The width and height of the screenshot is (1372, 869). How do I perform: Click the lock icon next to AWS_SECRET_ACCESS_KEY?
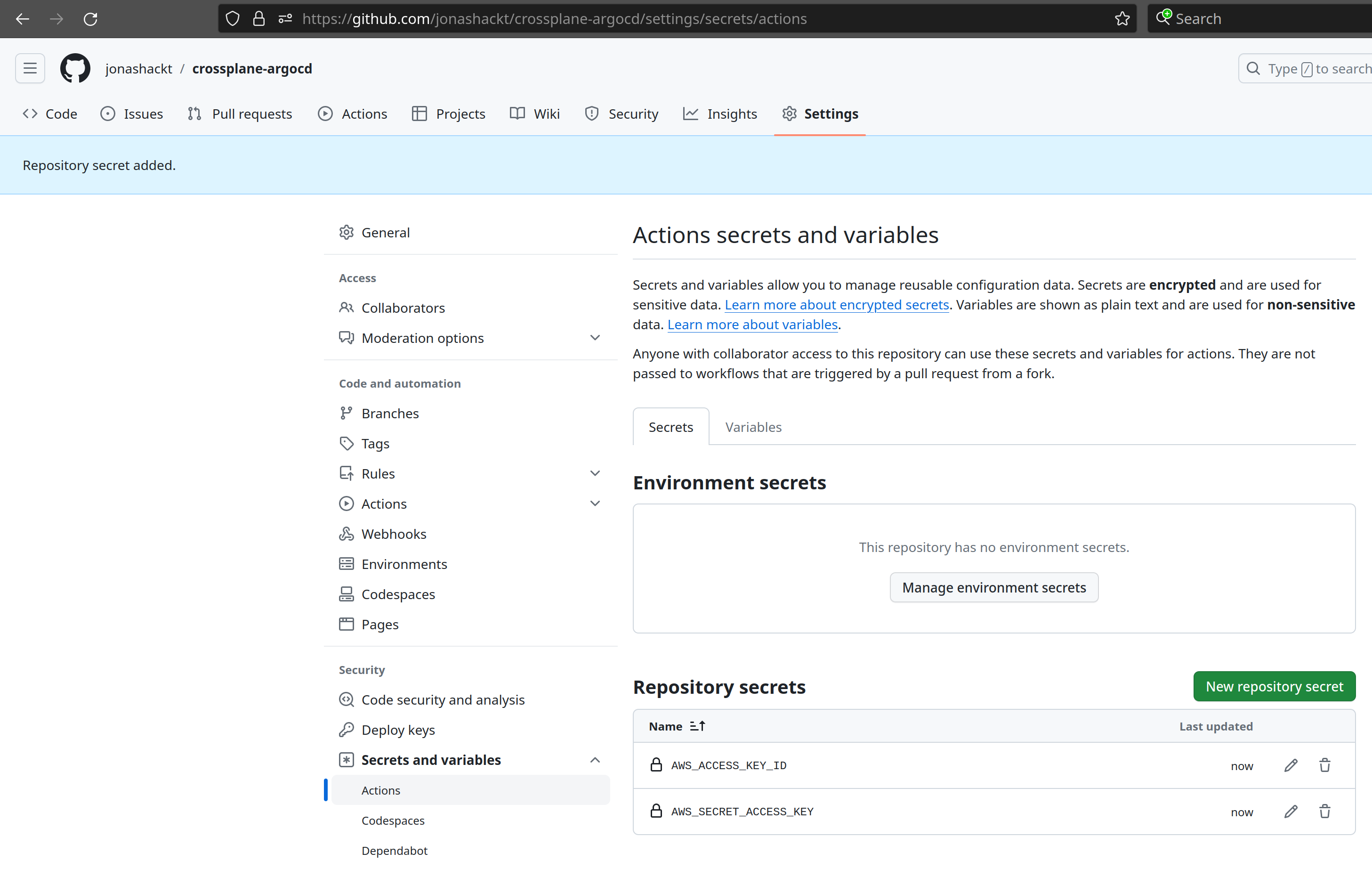click(x=655, y=811)
